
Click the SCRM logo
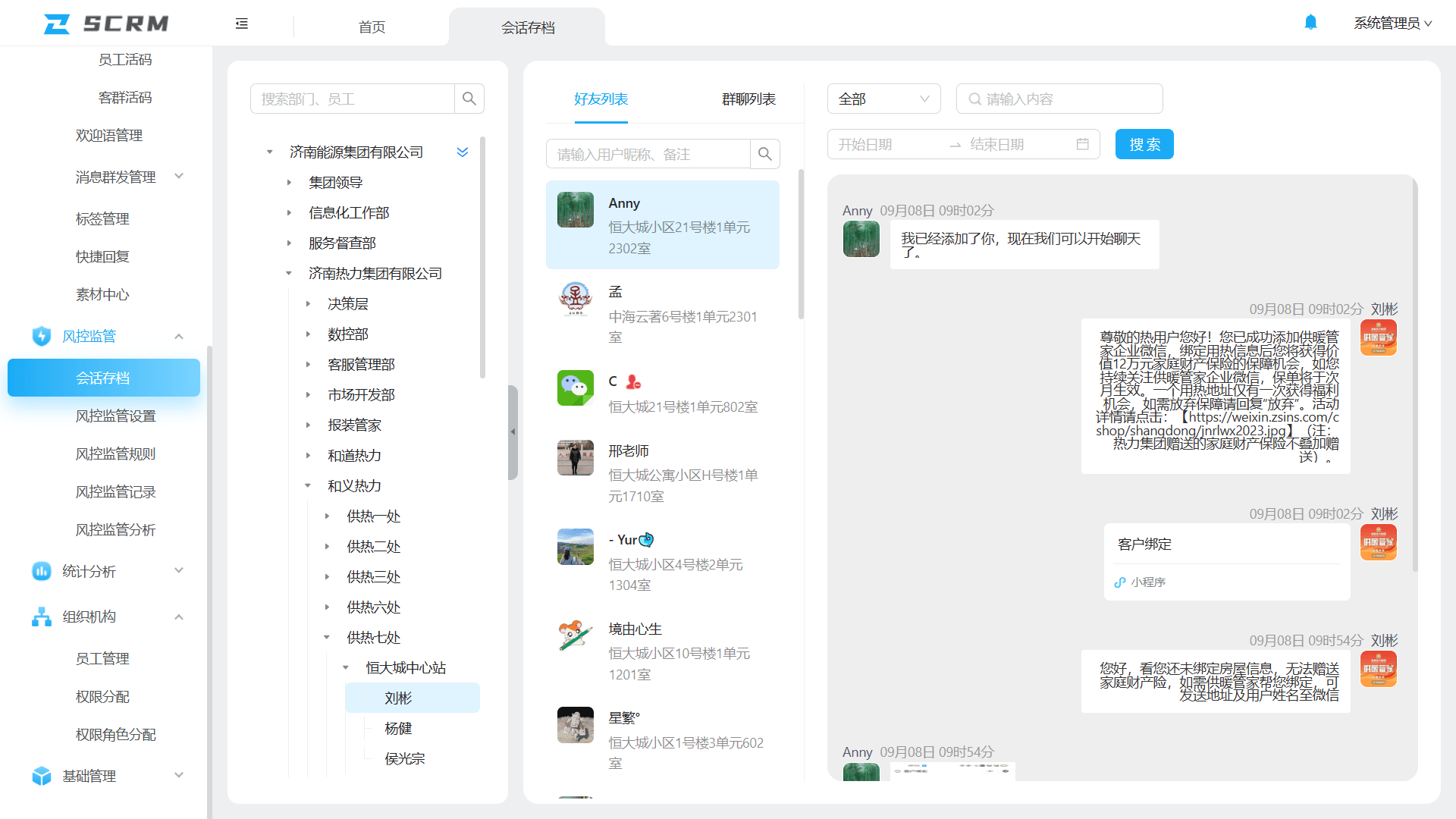[x=106, y=24]
